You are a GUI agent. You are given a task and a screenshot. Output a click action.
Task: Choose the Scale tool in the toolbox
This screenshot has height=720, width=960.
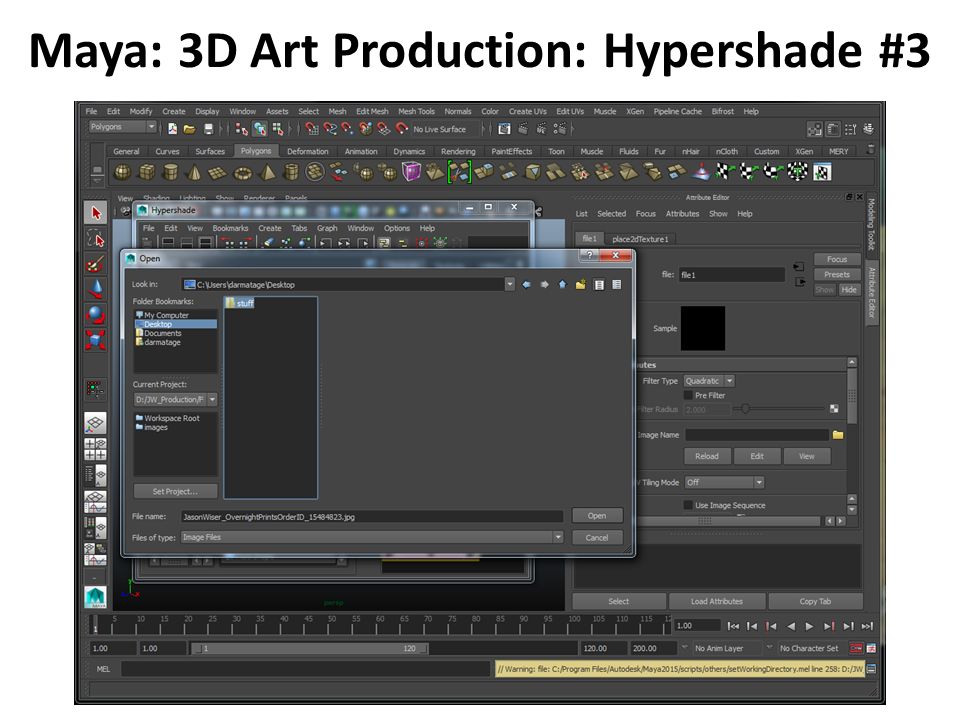pyautogui.click(x=96, y=339)
